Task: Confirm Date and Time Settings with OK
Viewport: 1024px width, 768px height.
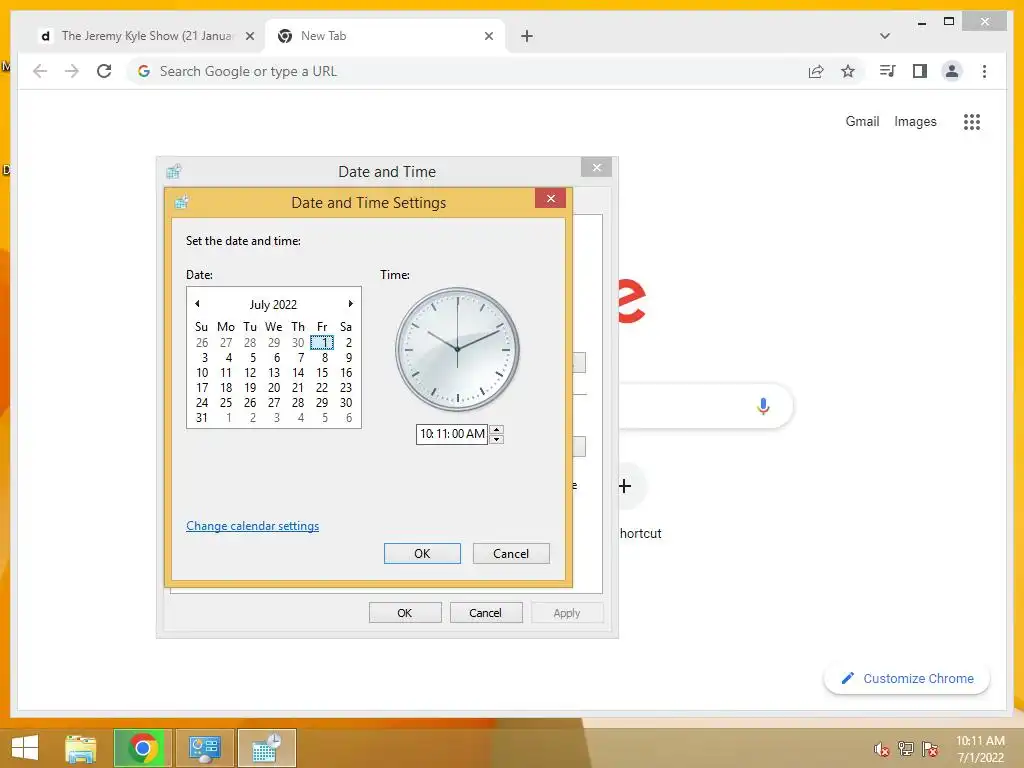Action: tap(422, 553)
